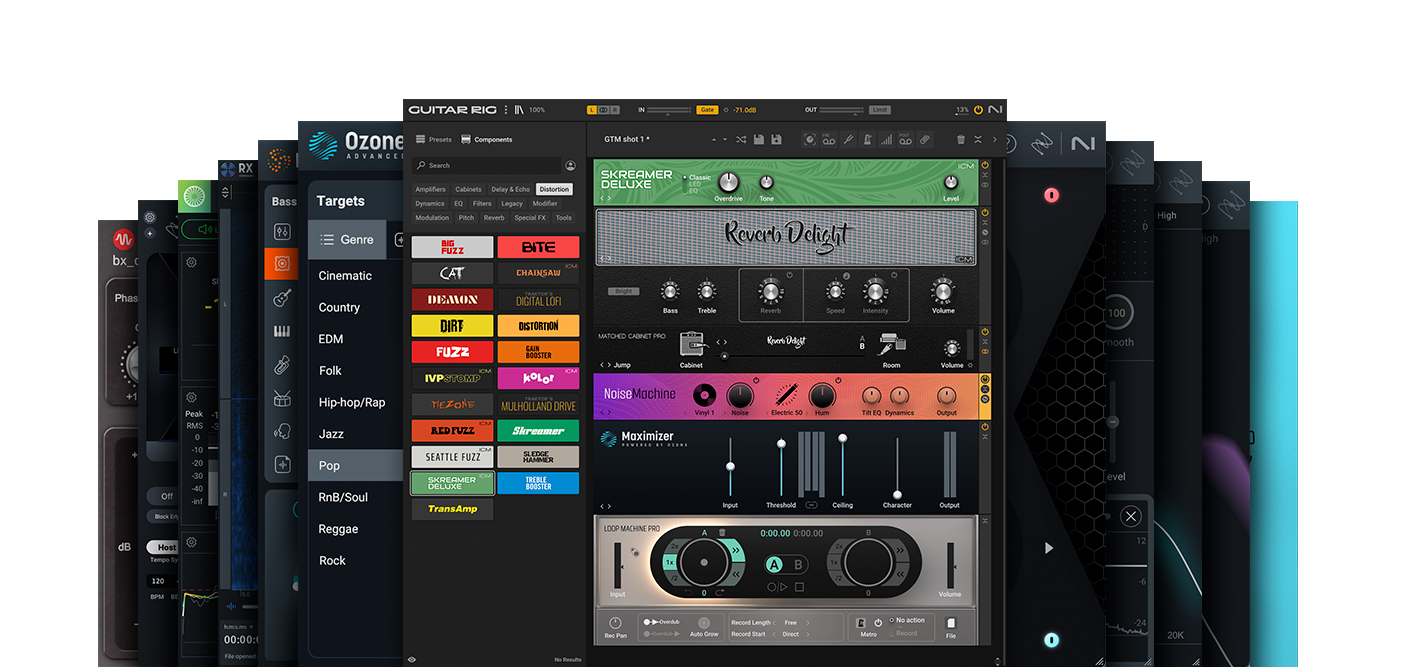1410x667 pixels.
Task: Step to next Record Length value after Free
Action: 808,622
